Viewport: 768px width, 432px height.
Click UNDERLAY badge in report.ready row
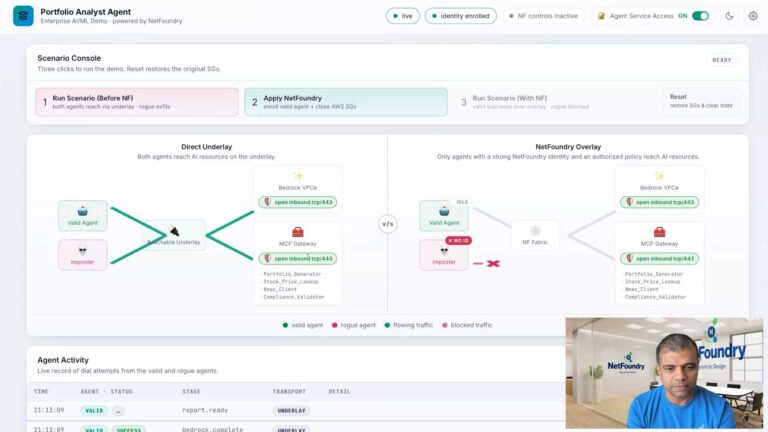291,410
